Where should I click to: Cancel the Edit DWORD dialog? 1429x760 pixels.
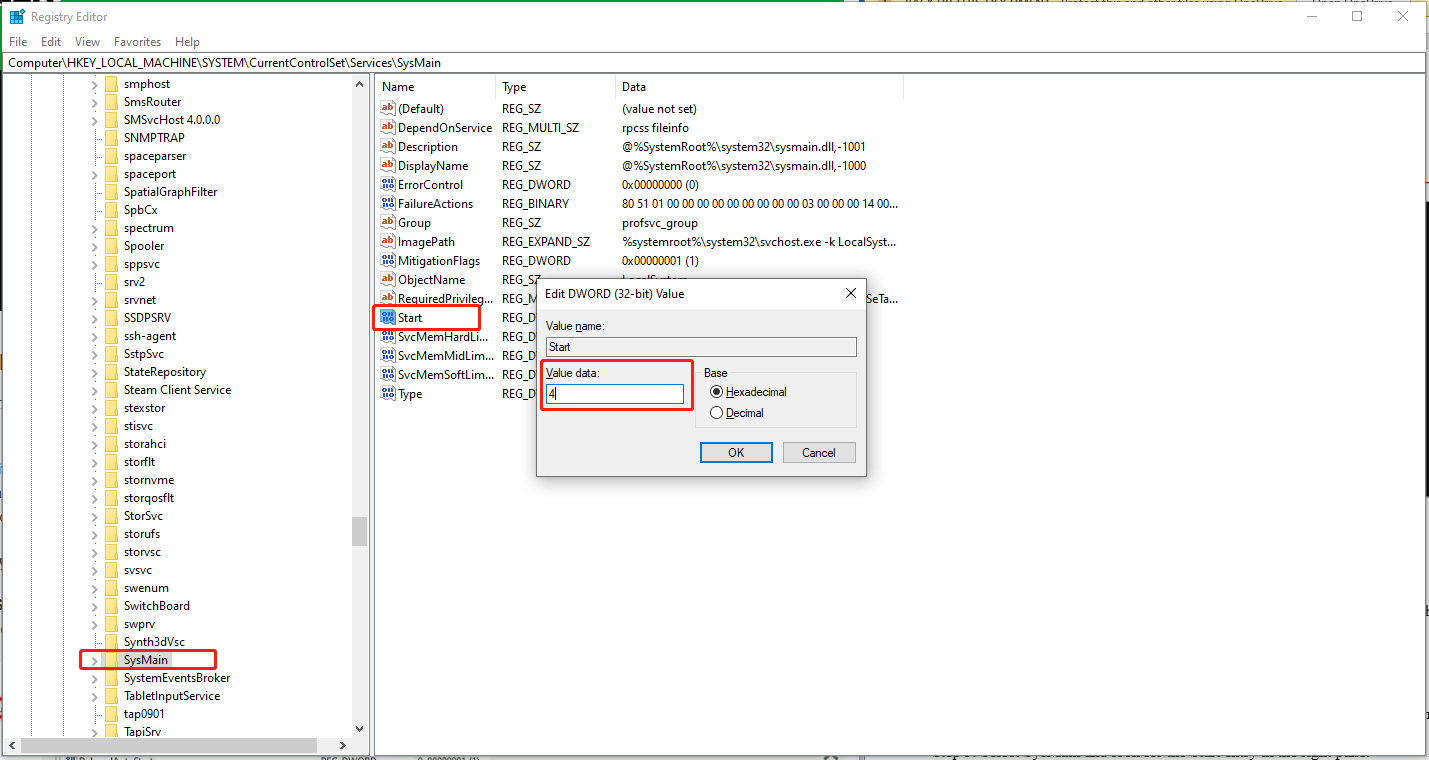point(819,453)
